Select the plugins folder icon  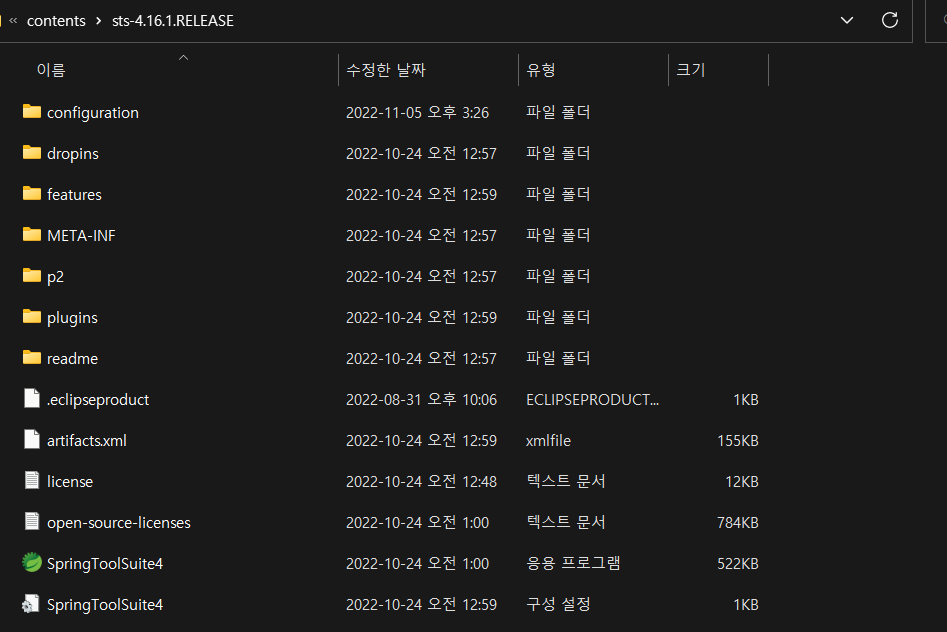[31, 317]
